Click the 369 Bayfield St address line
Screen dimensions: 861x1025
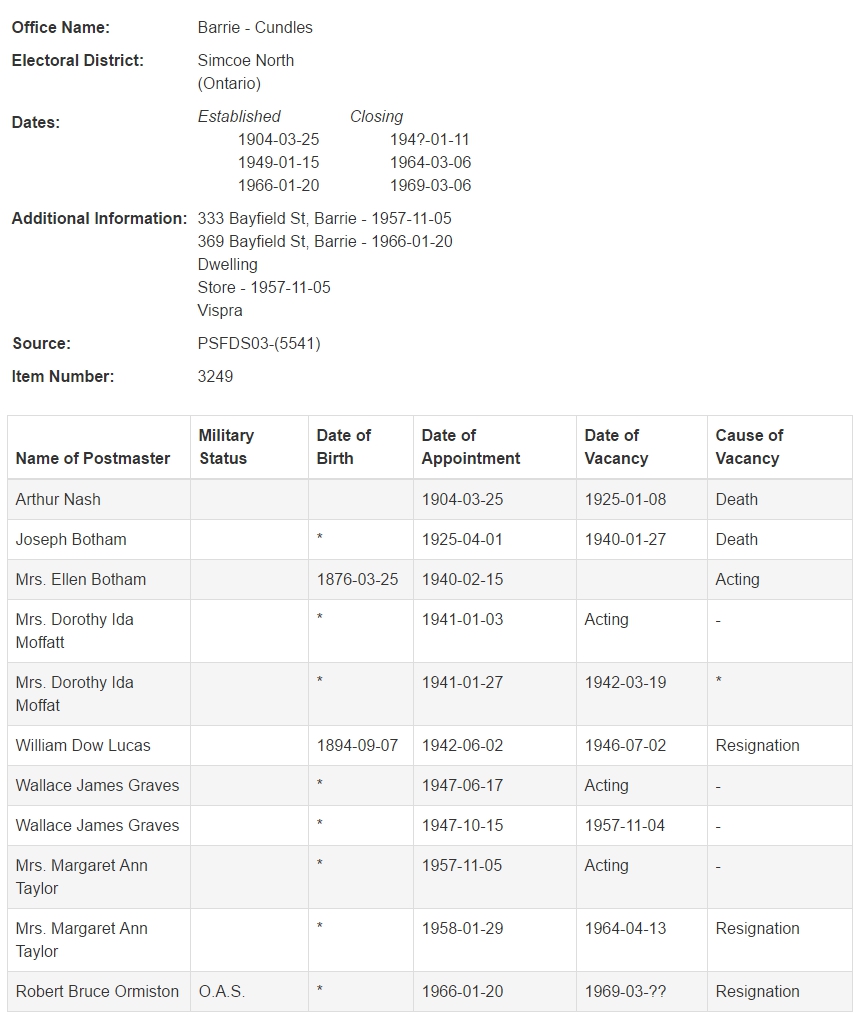click(x=325, y=241)
